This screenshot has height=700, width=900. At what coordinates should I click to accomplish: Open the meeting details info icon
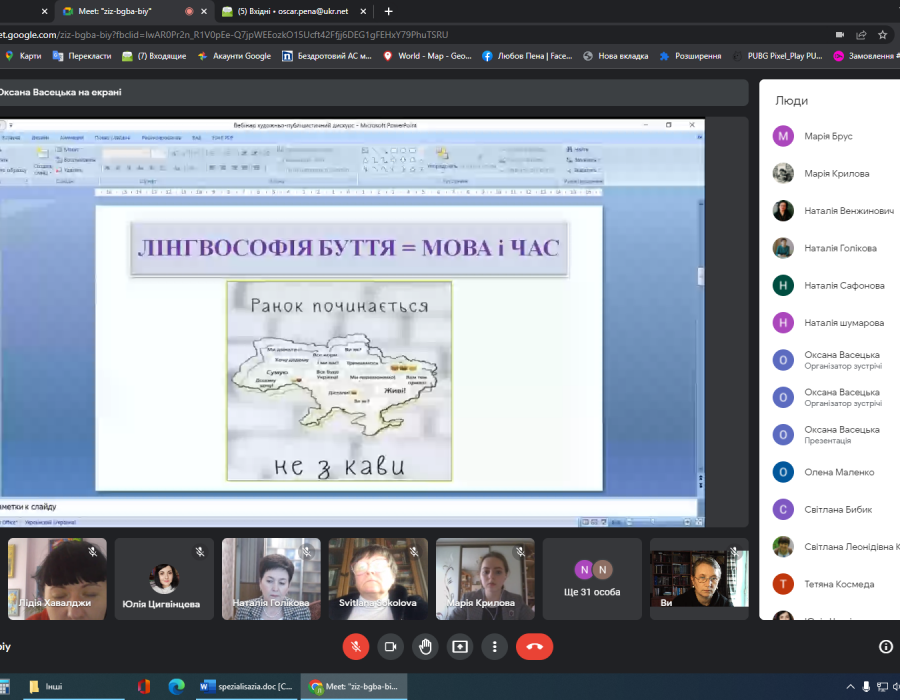tap(885, 646)
